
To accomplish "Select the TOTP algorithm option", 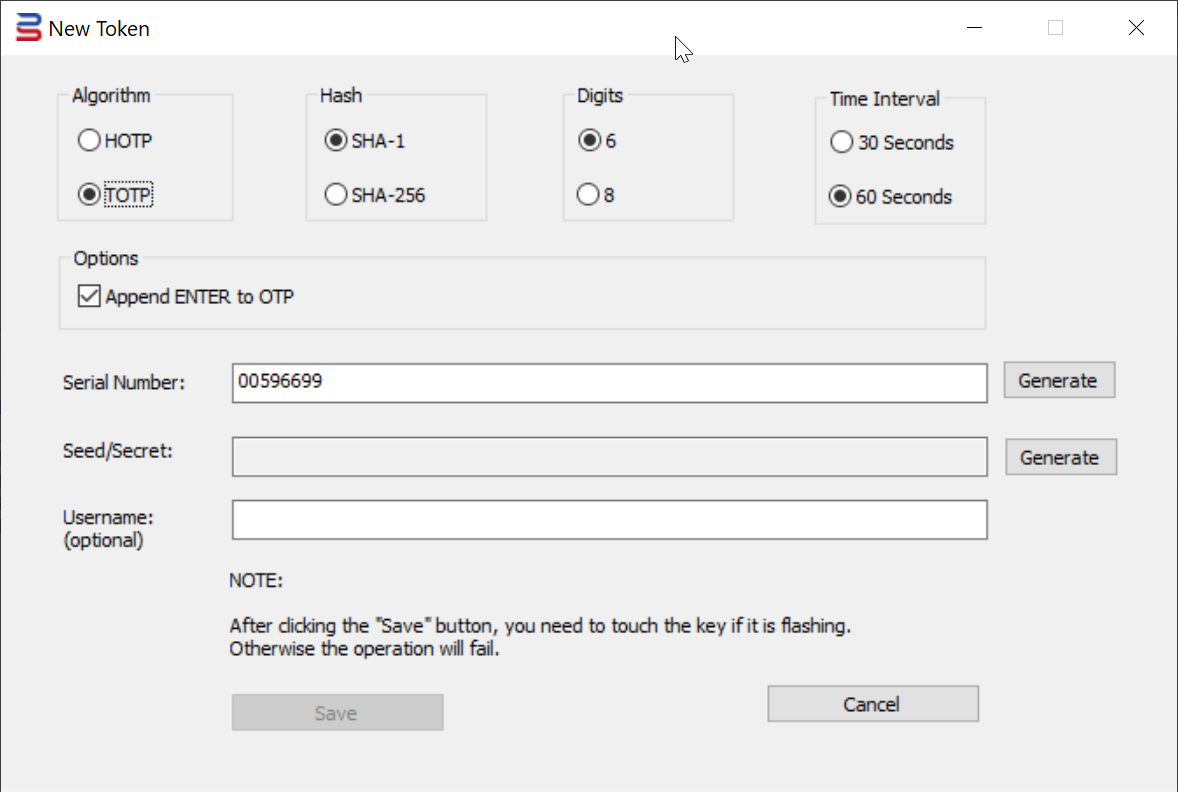I will (x=89, y=195).
